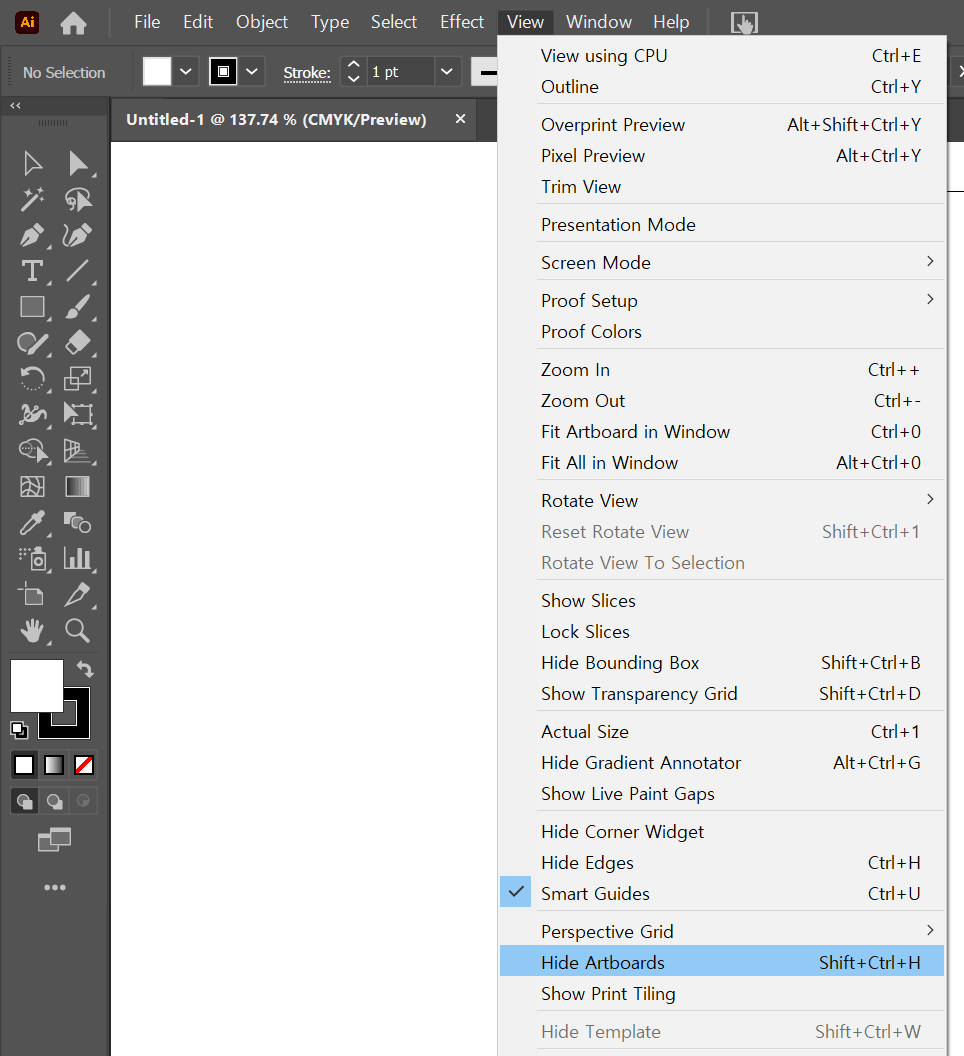The height and width of the screenshot is (1056, 964).
Task: Choose Outline view mode
Action: pyautogui.click(x=721, y=87)
